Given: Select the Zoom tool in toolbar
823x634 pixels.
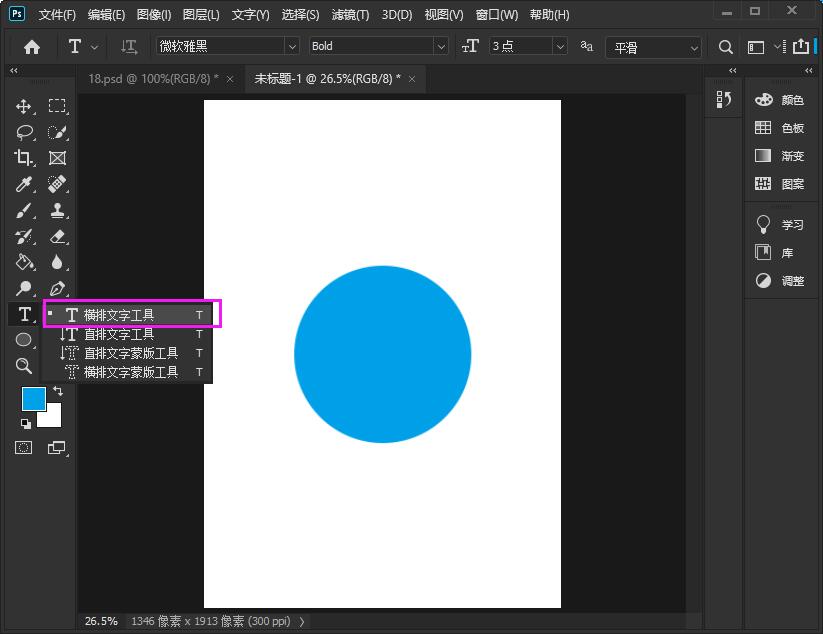Looking at the screenshot, I should pos(24,365).
